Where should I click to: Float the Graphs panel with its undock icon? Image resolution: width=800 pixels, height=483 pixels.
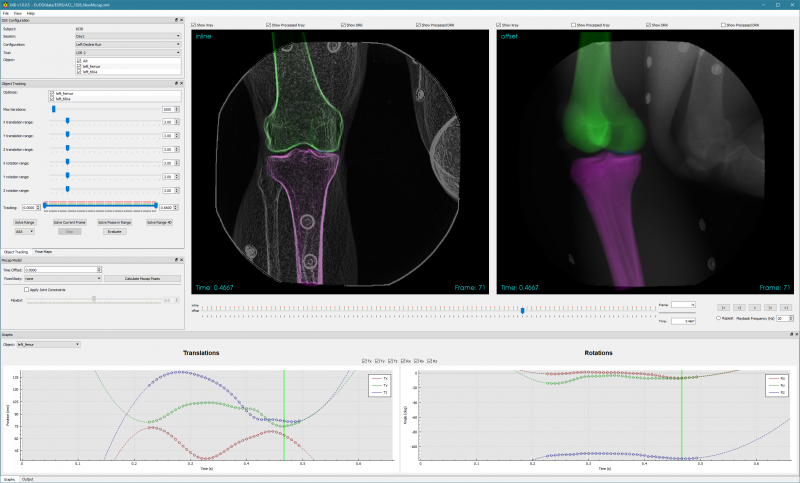(x=791, y=335)
